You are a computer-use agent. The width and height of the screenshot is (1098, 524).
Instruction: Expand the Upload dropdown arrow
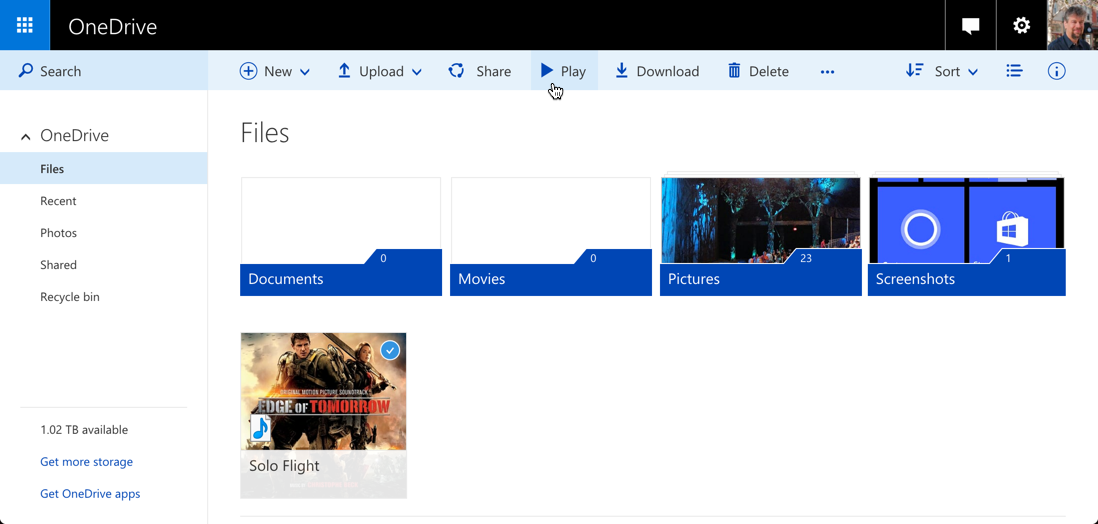click(417, 71)
